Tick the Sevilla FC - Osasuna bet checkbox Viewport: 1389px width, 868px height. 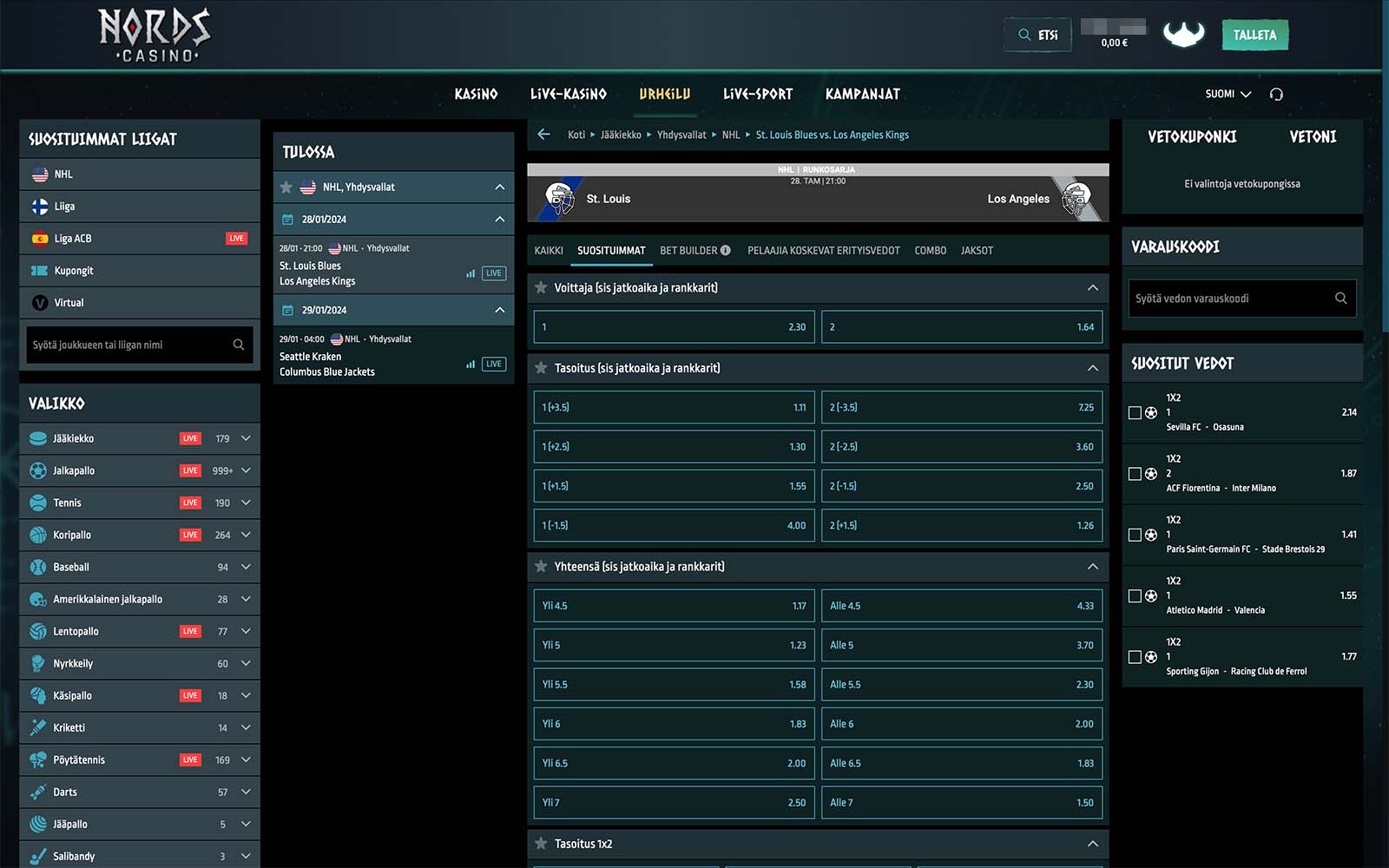pyautogui.click(x=1135, y=413)
